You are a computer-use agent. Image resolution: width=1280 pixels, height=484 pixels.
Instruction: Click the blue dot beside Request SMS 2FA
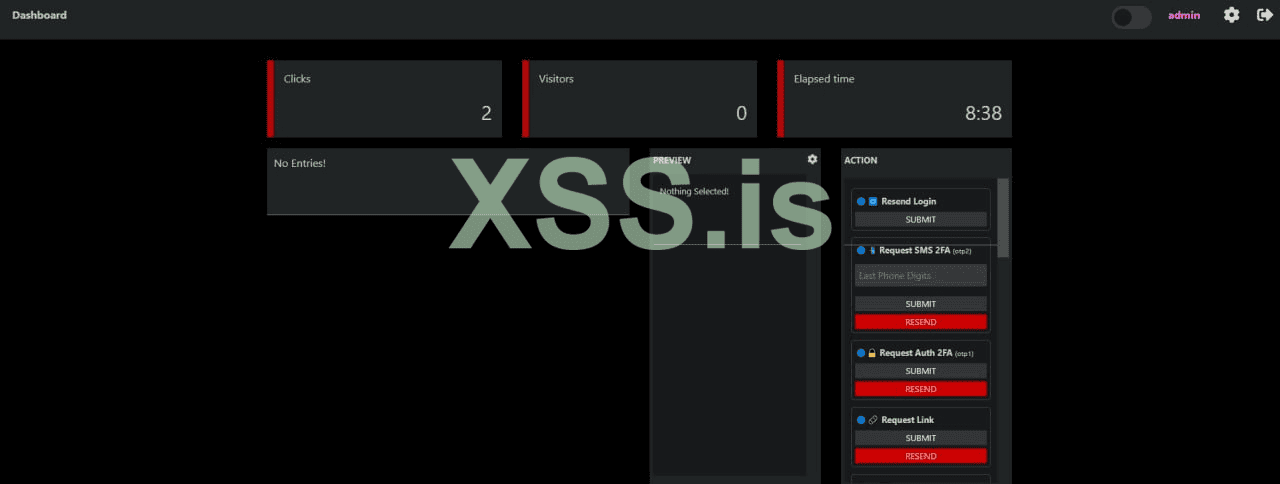pyautogui.click(x=861, y=250)
